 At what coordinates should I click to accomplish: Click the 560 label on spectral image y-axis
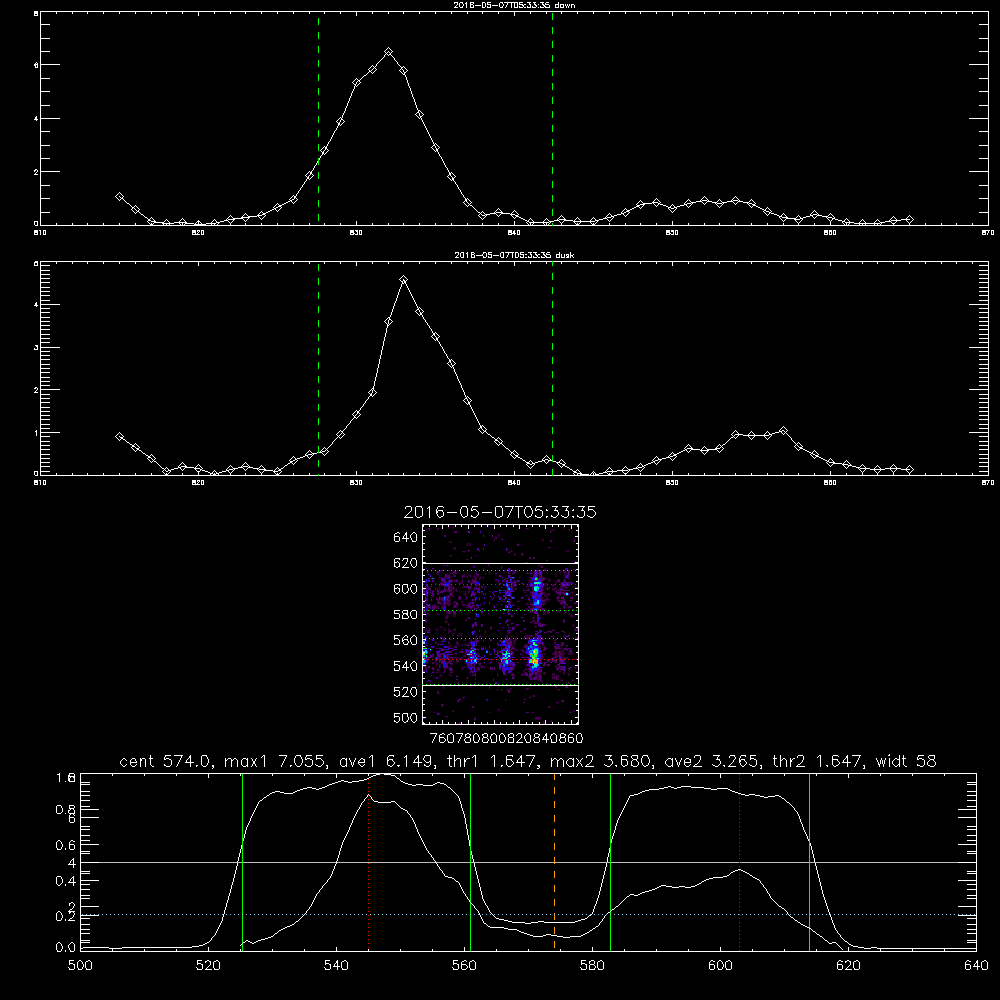(406, 640)
